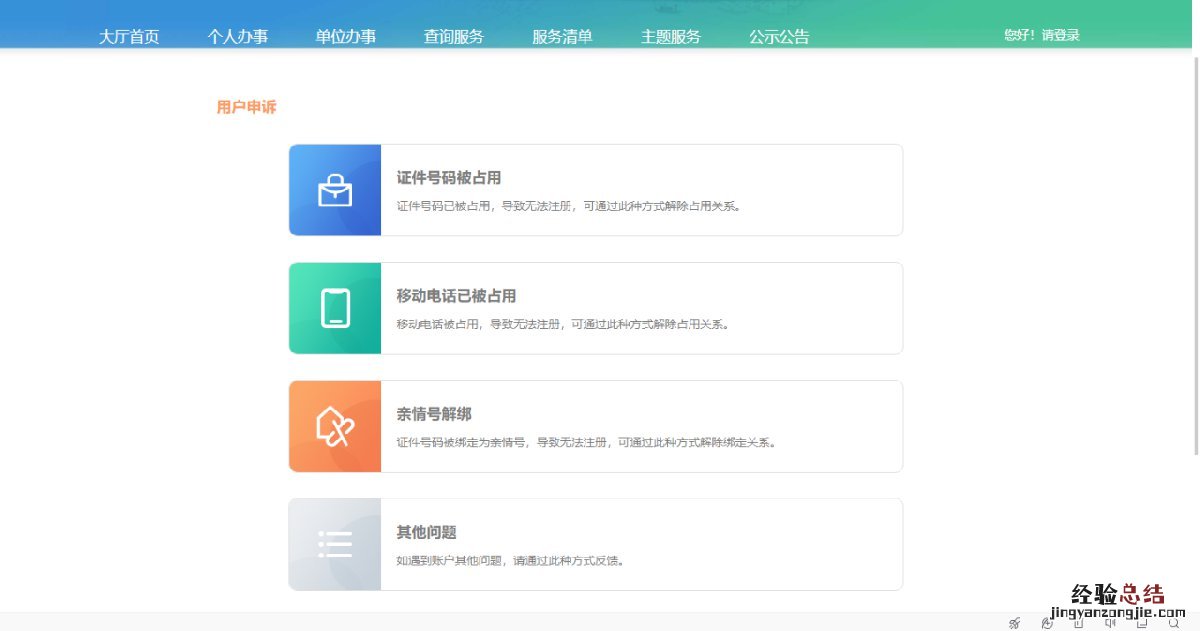
Task: Select the 证件号码被占用 appeal title
Action: [x=449, y=178]
